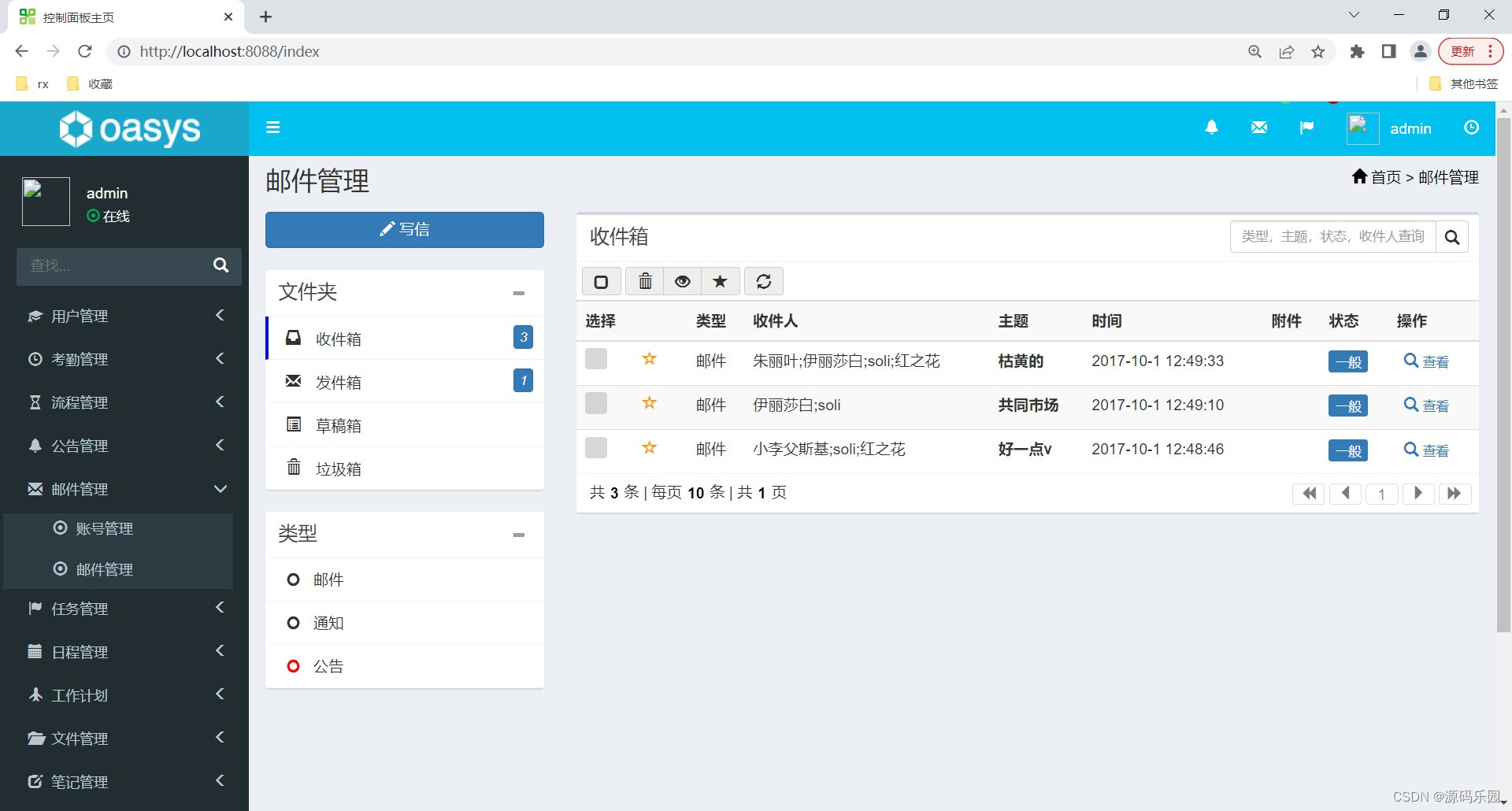Click the 一般 status label on first mail
Viewport: 1512px width, 811px height.
pos(1347,361)
